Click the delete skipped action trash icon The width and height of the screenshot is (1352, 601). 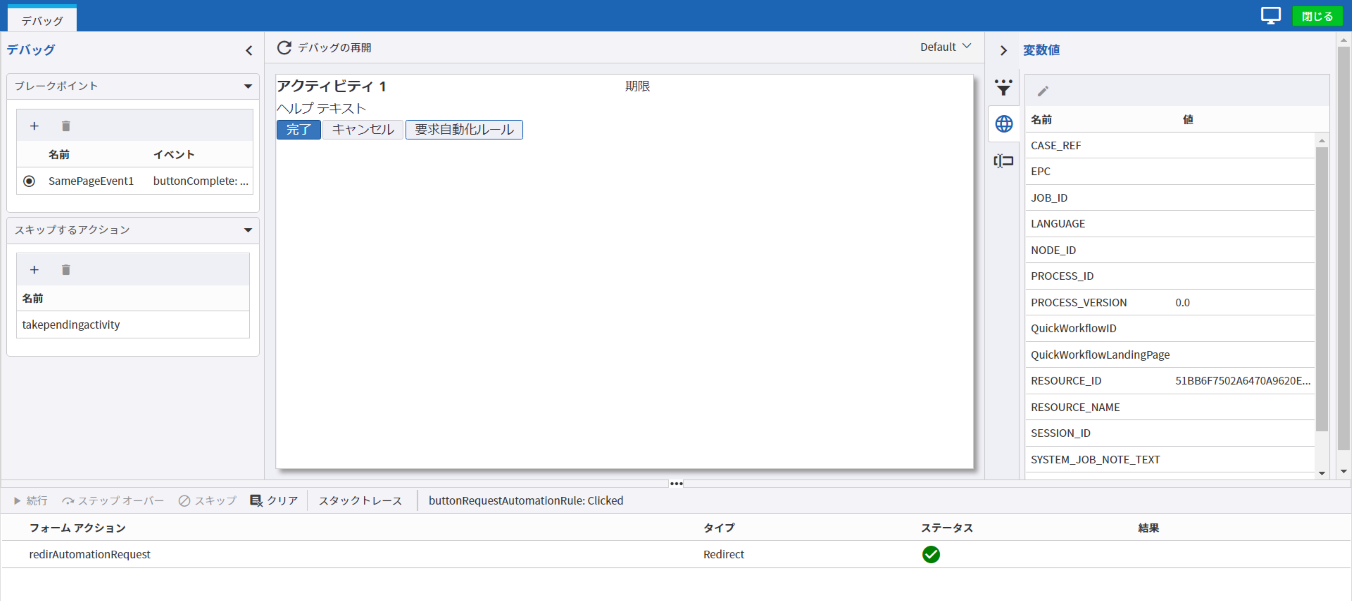[66, 270]
